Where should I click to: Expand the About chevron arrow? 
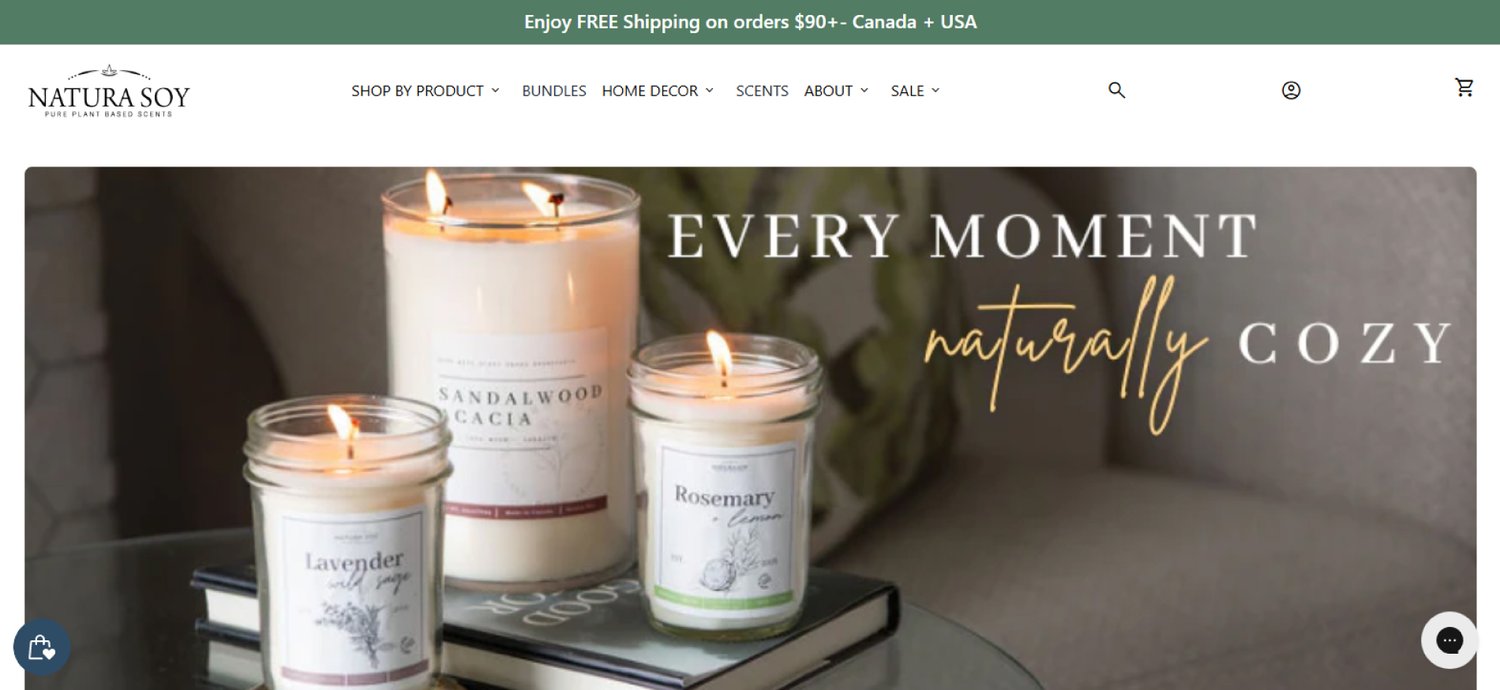864,90
